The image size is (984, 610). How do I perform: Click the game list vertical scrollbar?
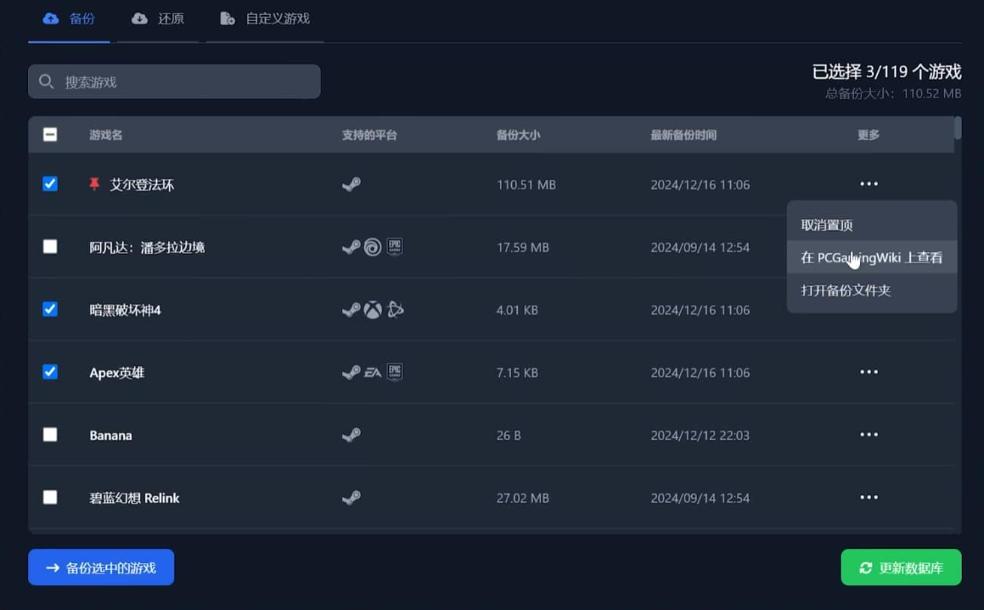coord(958,128)
